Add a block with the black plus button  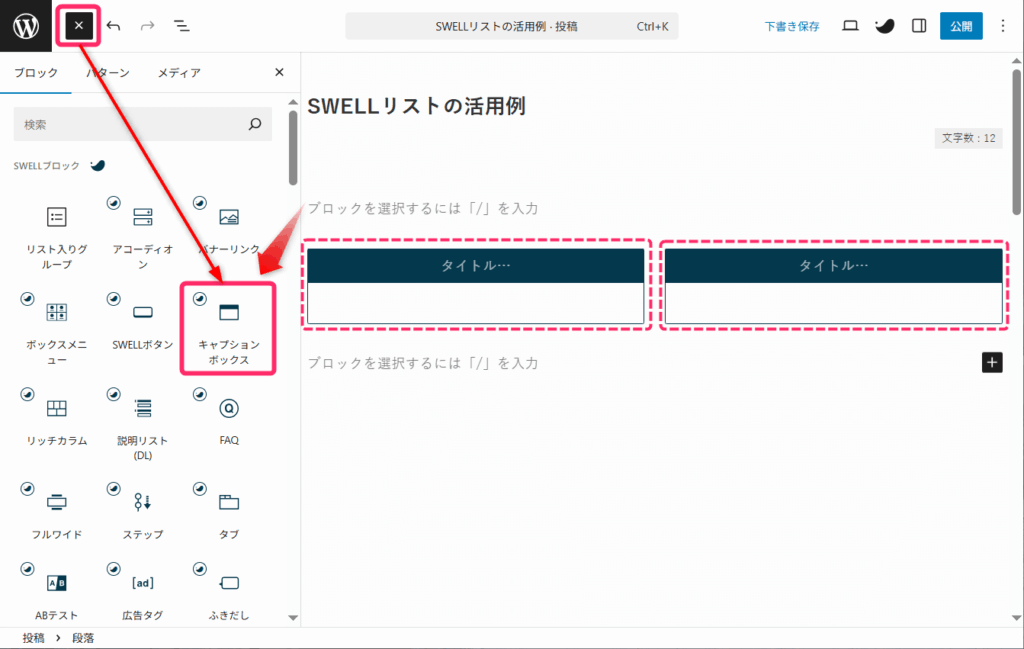(x=991, y=362)
